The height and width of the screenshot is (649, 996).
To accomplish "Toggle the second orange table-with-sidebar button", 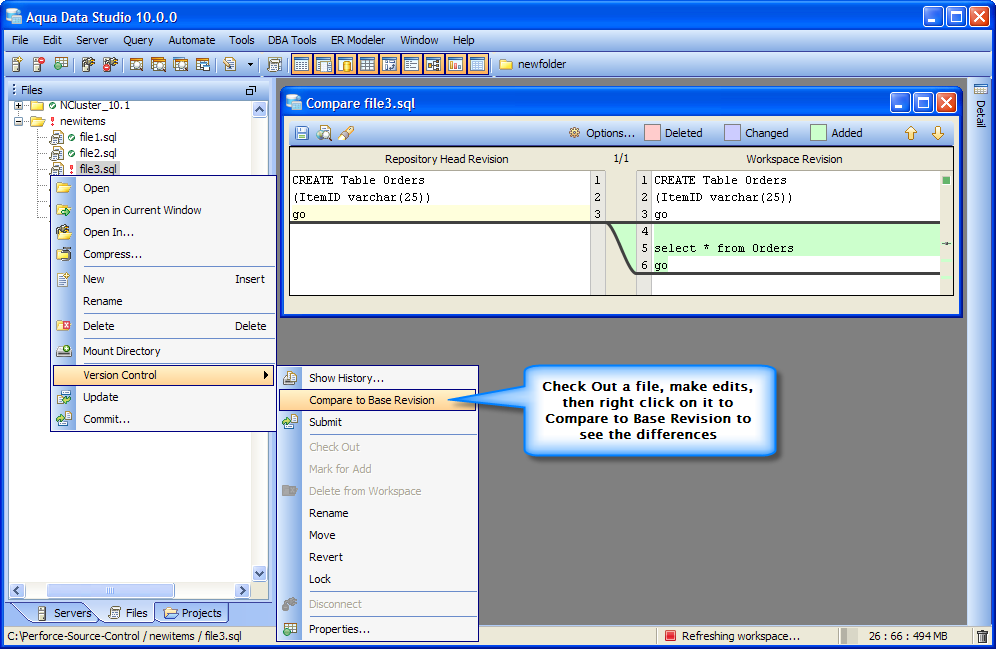I will (x=324, y=64).
